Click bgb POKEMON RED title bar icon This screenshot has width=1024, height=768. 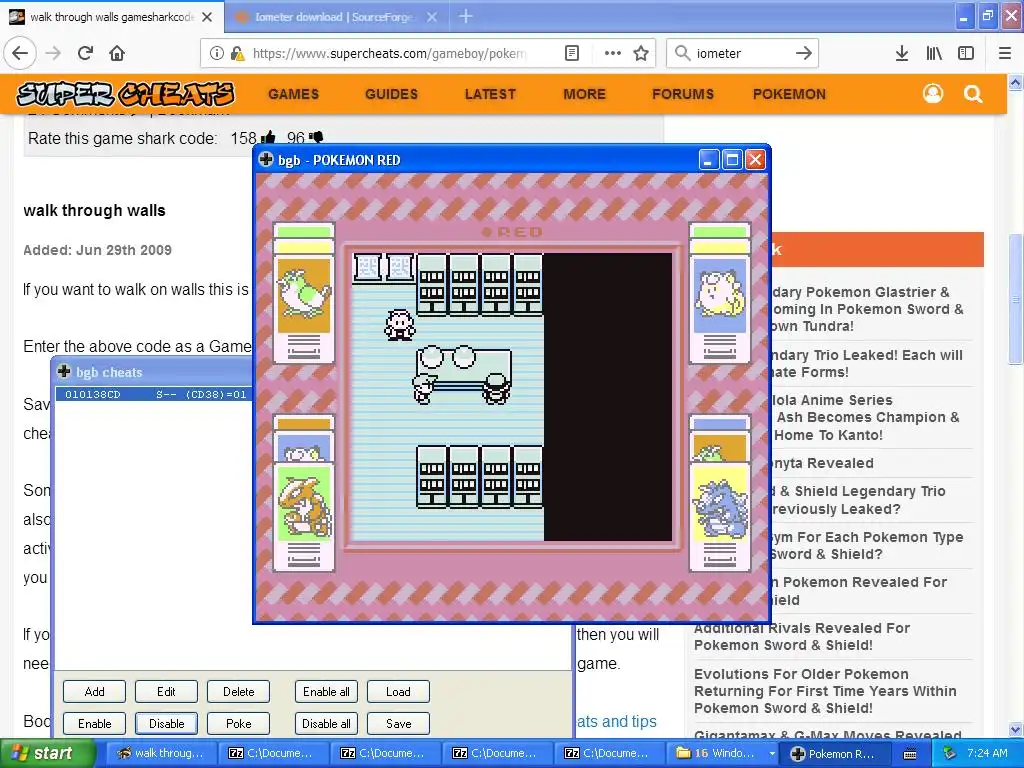pos(266,159)
